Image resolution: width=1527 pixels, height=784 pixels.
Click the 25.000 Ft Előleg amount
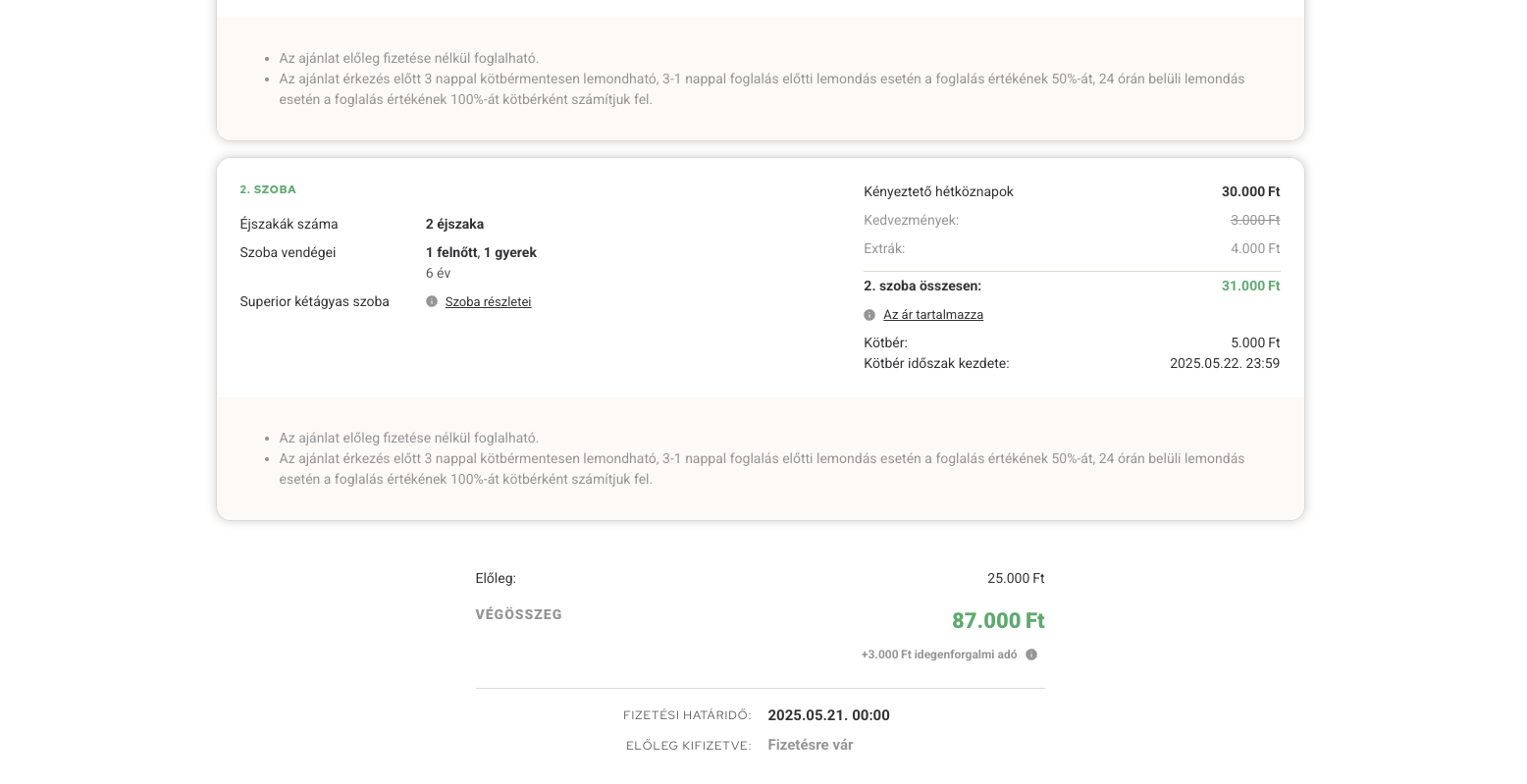click(x=1015, y=578)
